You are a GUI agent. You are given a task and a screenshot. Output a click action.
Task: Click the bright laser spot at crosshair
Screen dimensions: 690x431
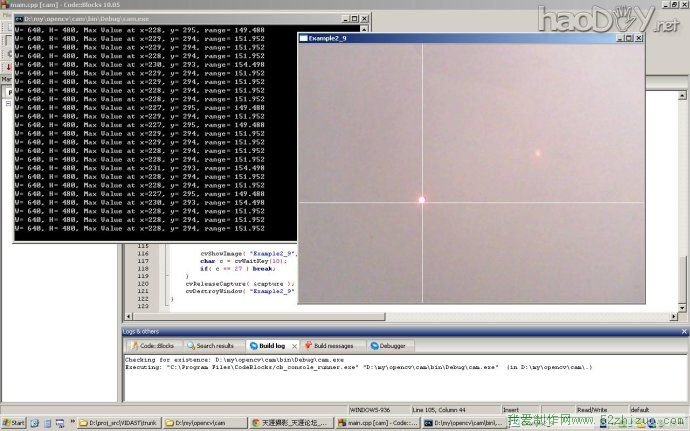pos(422,200)
